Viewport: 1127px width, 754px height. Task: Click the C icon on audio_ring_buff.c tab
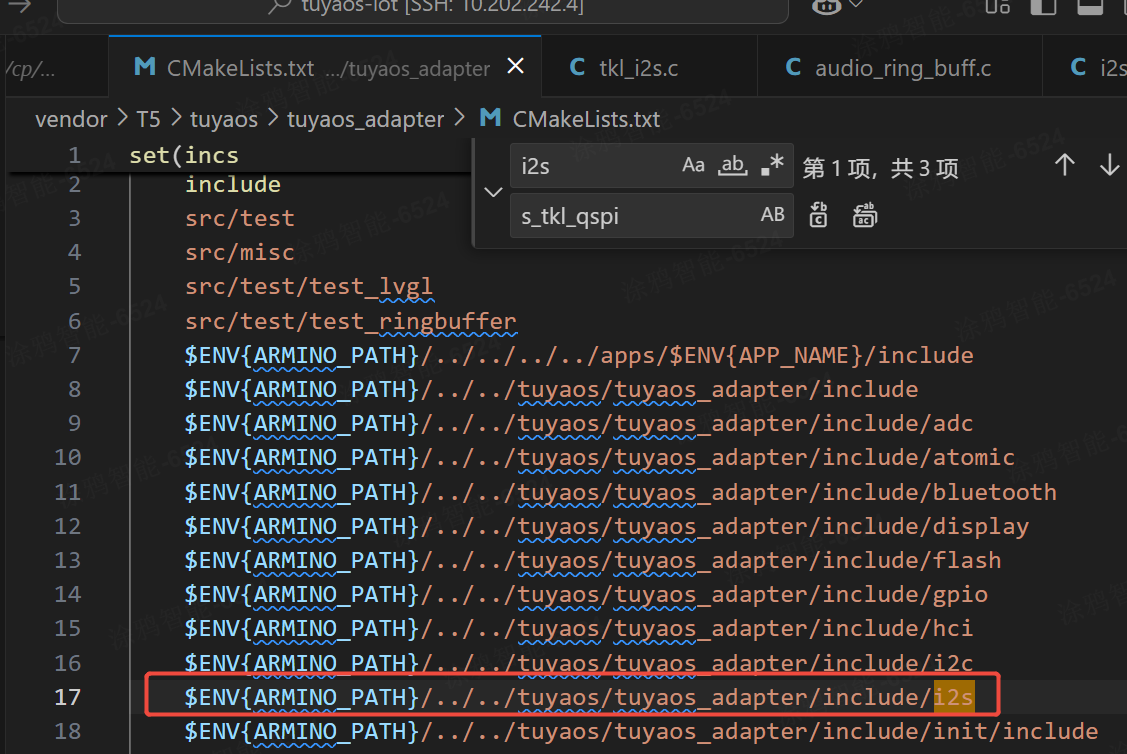pos(793,67)
